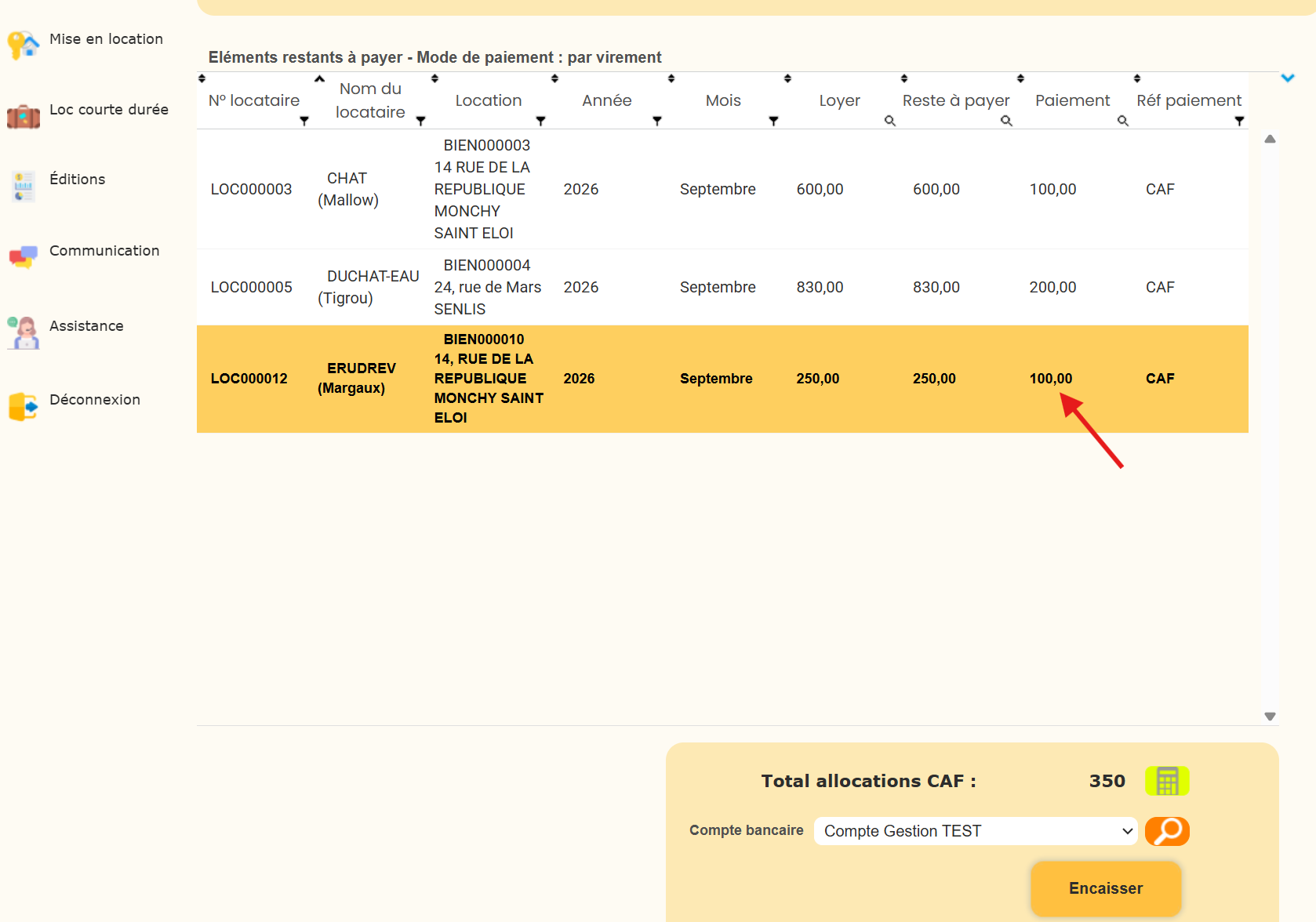Click BIEN000004 location cell
Viewport: 1316px width, 922px height.
click(x=487, y=287)
